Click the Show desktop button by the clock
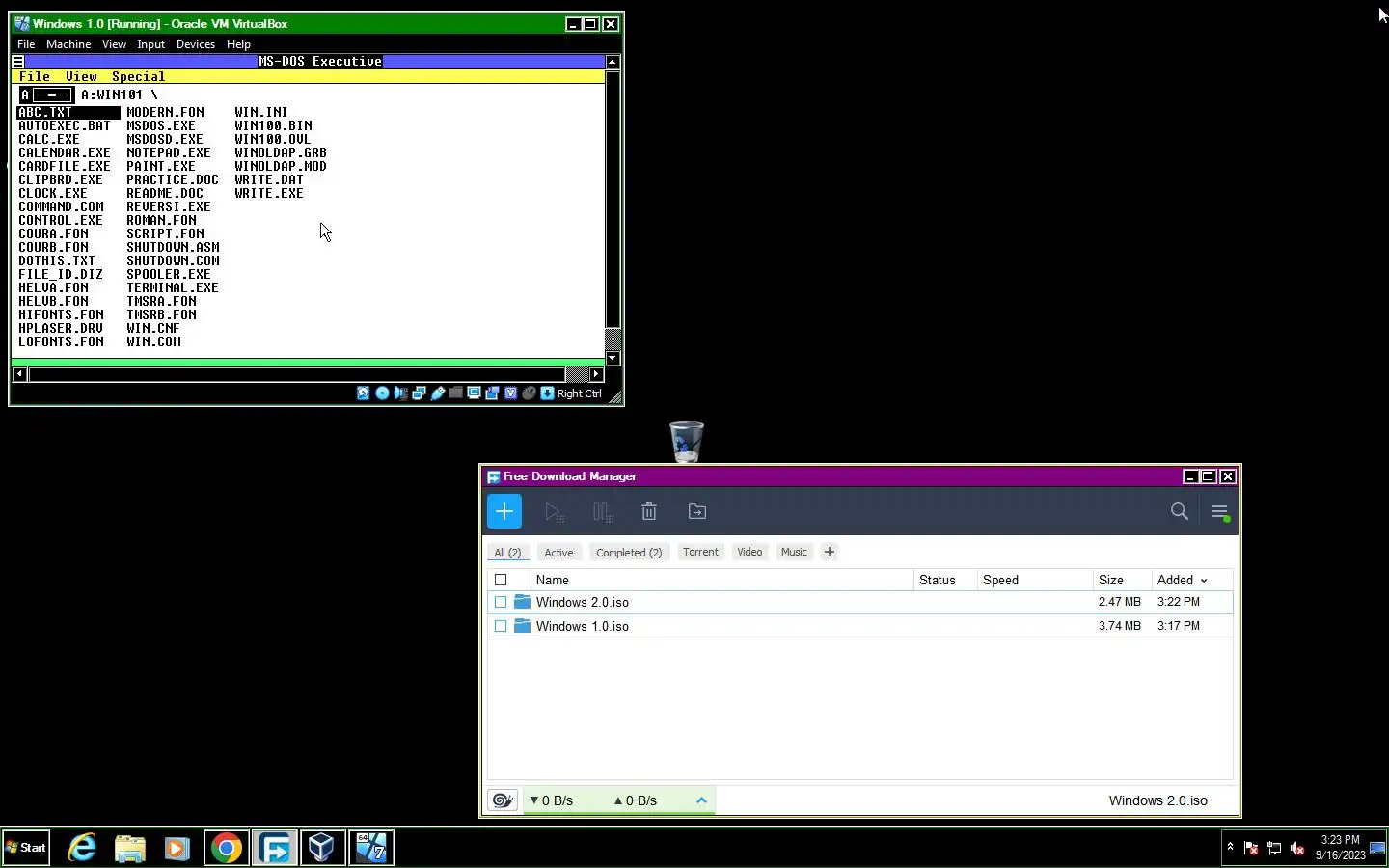The image size is (1389, 868). pos(1376,848)
